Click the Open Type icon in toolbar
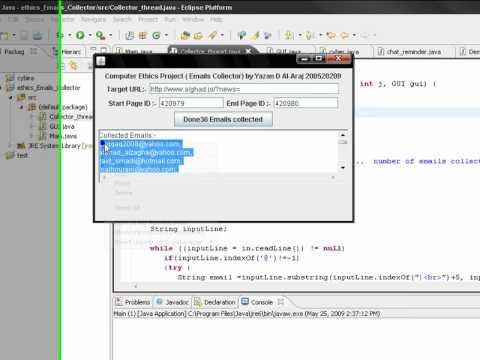 point(185,35)
